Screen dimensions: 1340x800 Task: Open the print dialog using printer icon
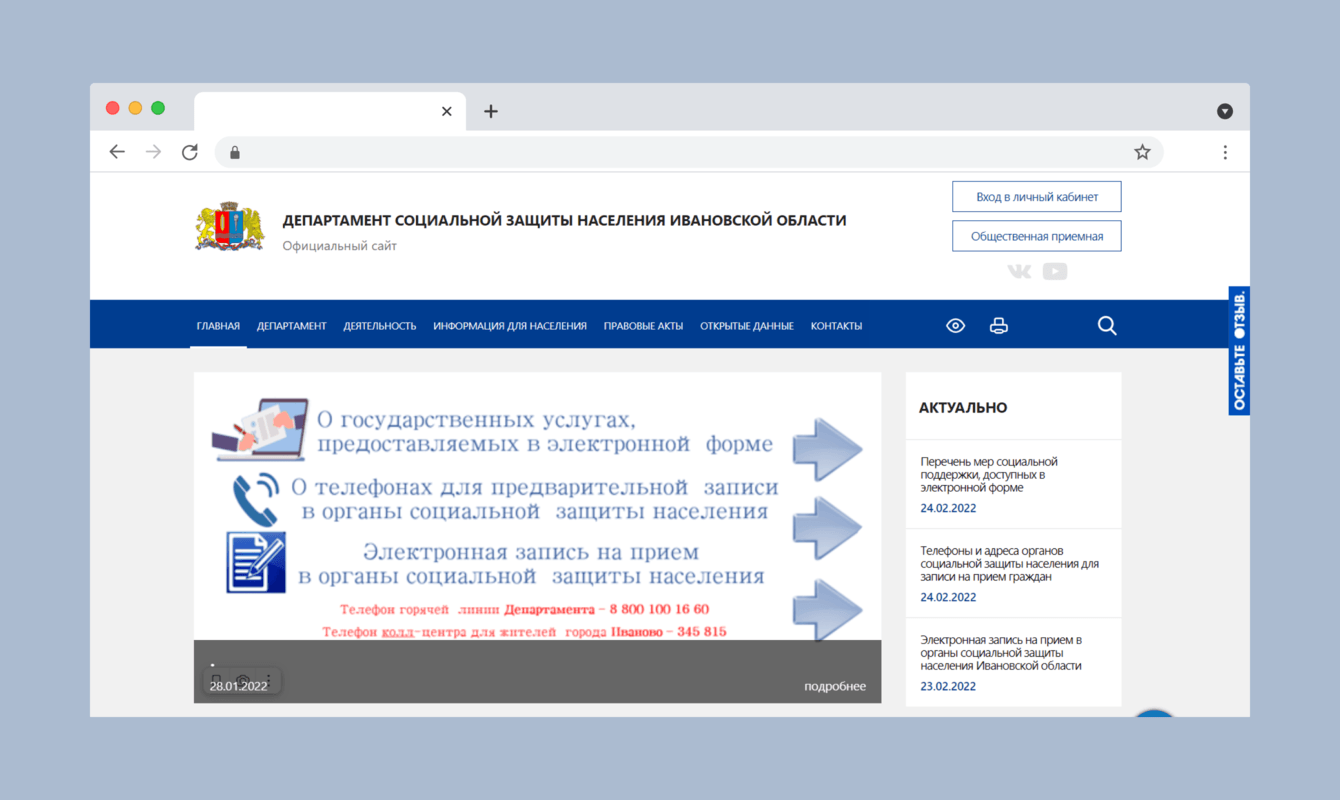tap(999, 325)
